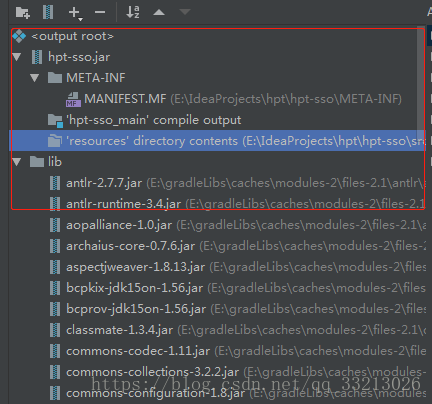The height and width of the screenshot is (404, 432).
Task: Select aspectjweaver-1.8.13.jar library
Action: (x=136, y=267)
